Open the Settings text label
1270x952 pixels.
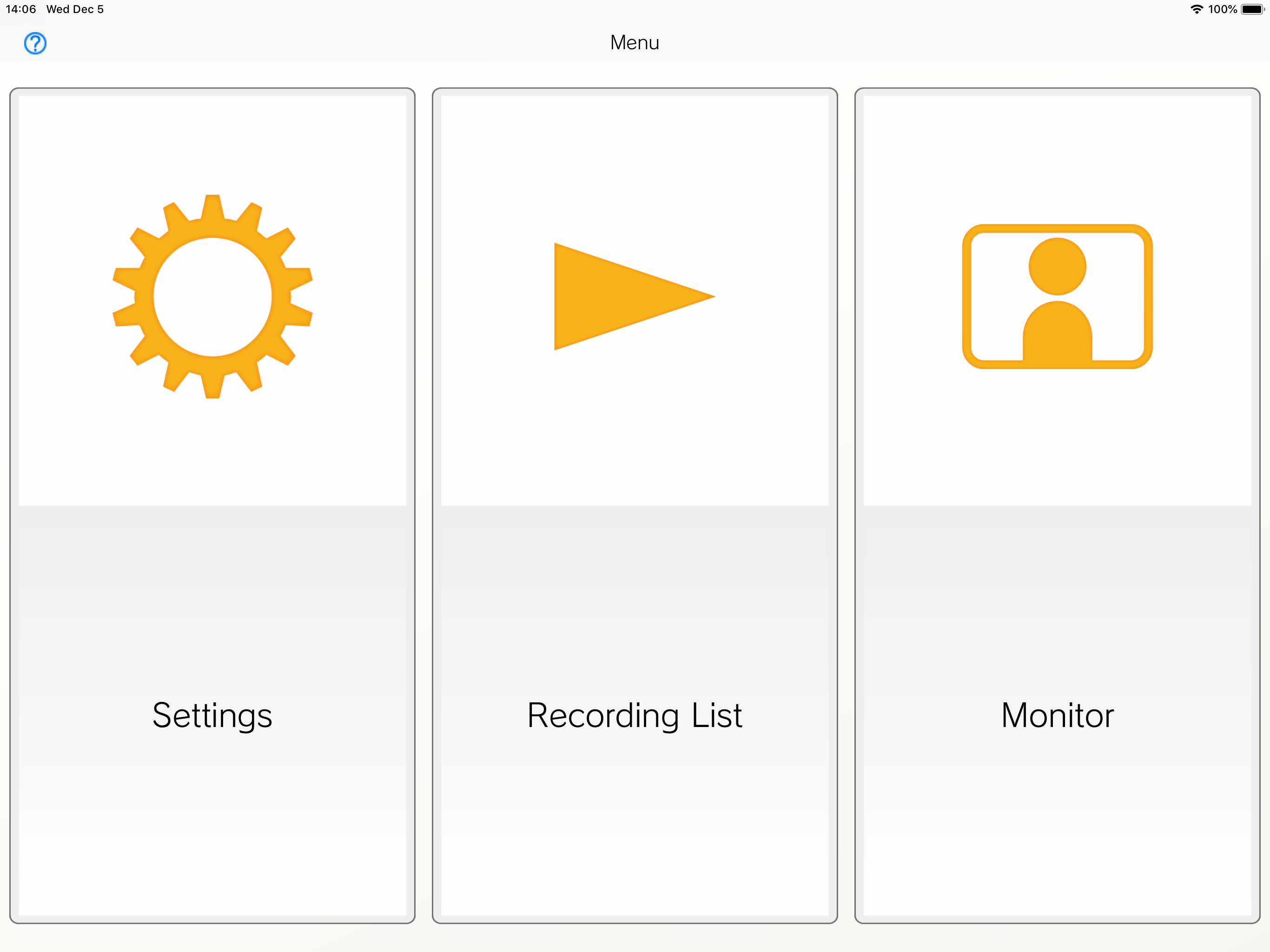pos(212,715)
